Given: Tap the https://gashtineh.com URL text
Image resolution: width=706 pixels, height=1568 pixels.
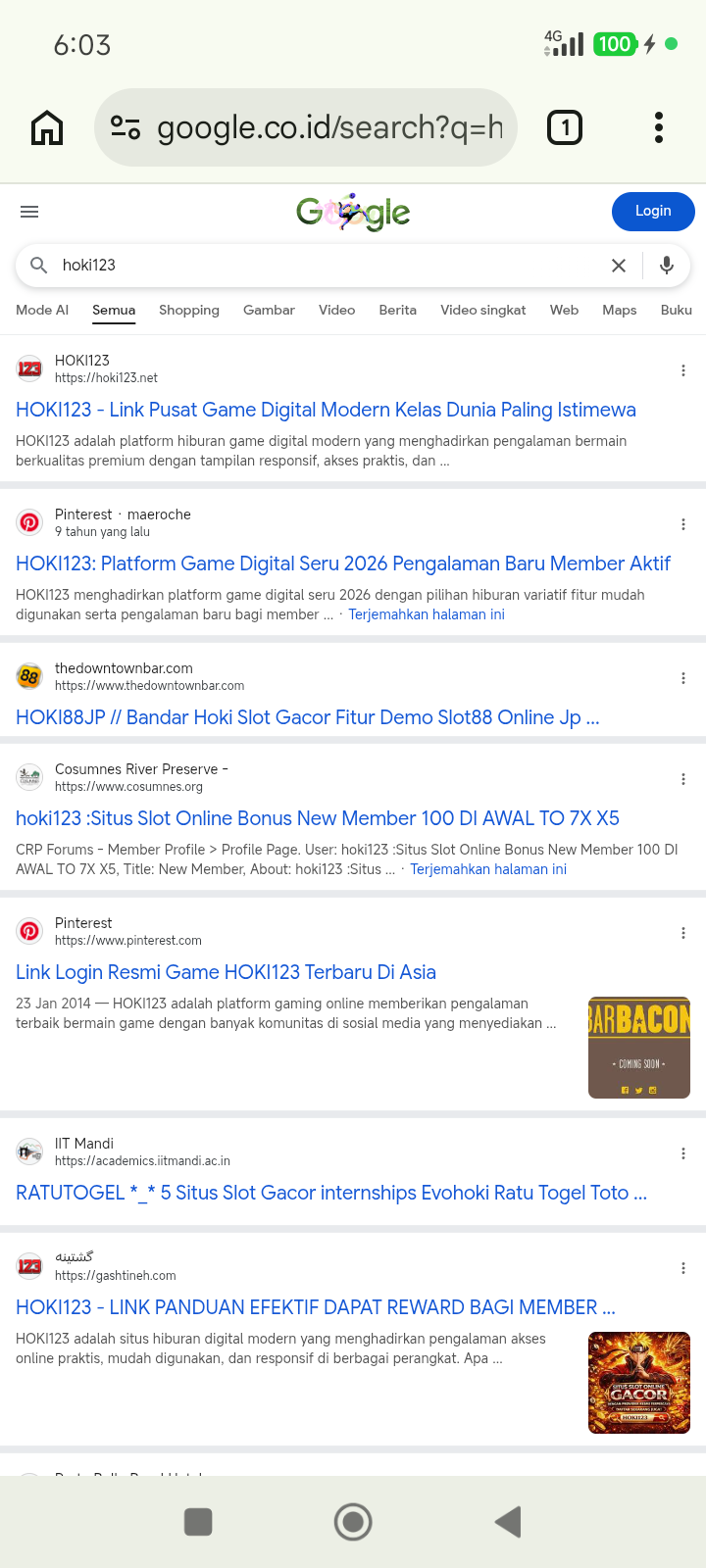Looking at the screenshot, I should [x=116, y=1276].
